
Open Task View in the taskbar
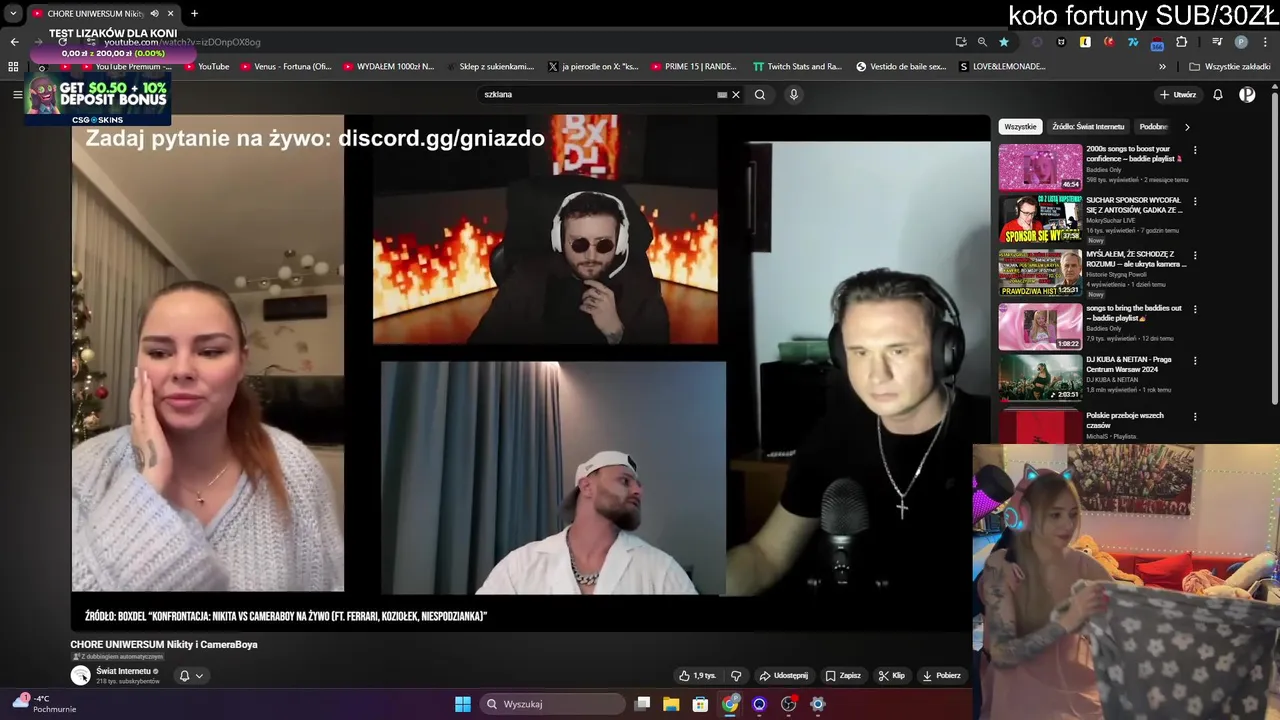(x=643, y=704)
